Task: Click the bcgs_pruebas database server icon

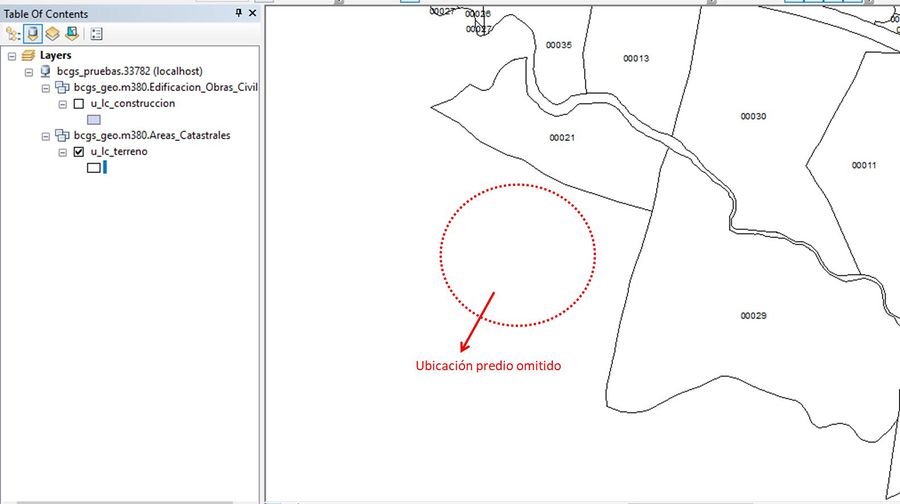Action: [x=45, y=71]
